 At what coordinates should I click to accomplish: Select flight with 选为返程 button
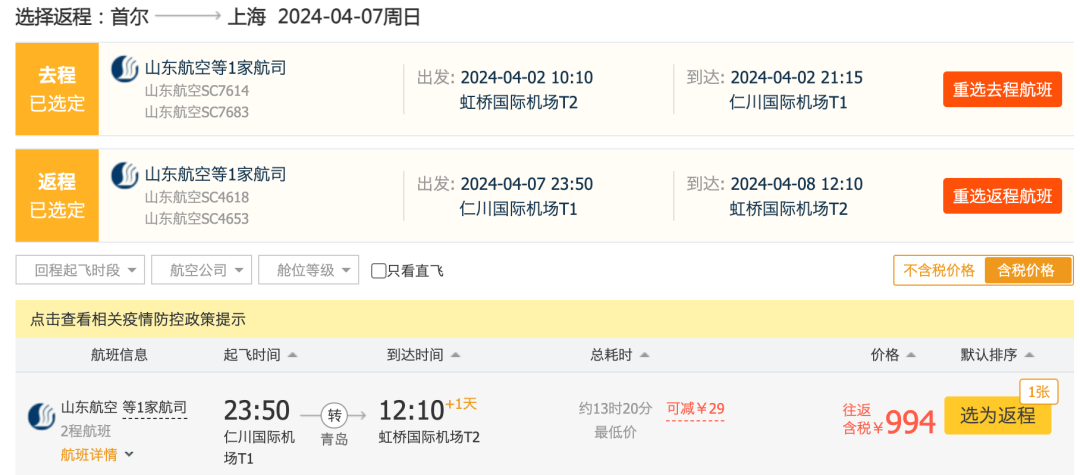997,416
